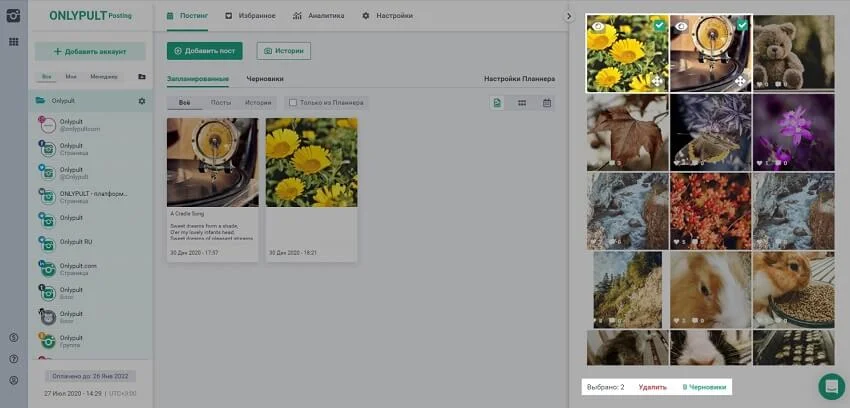Switch to grid view icon

(522, 103)
